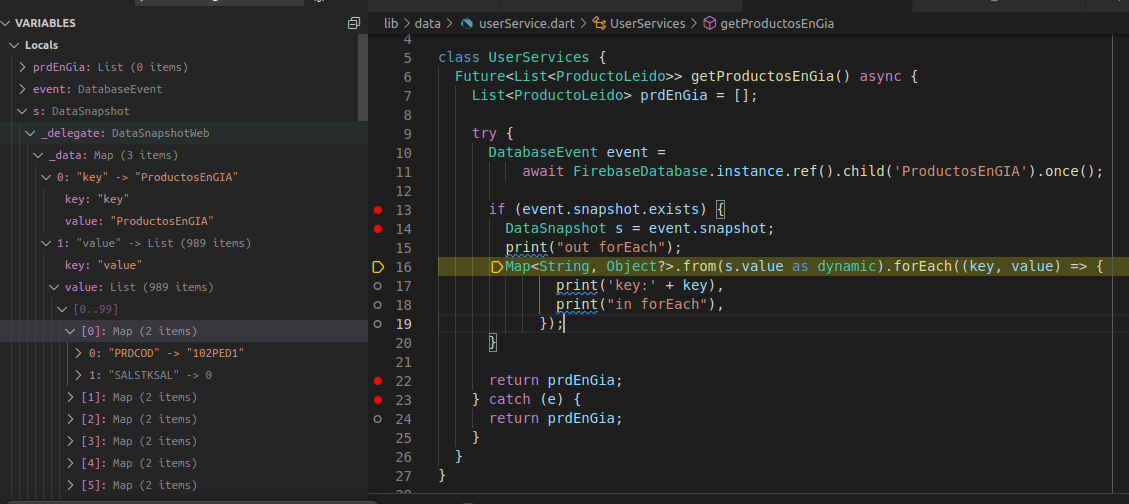The width and height of the screenshot is (1129, 504).
Task: Disable the breakpoint on line 22
Action: point(378,380)
